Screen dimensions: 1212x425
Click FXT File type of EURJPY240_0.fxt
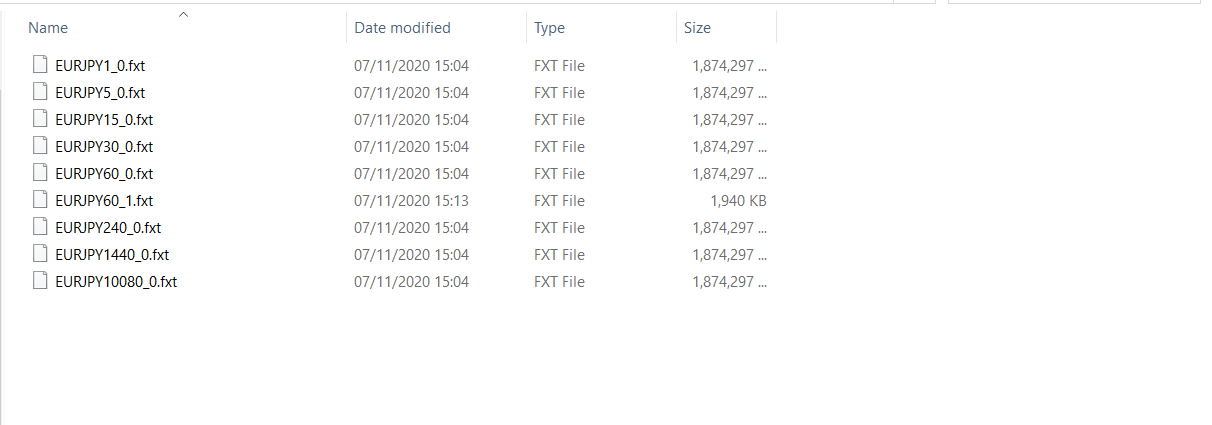coord(559,227)
